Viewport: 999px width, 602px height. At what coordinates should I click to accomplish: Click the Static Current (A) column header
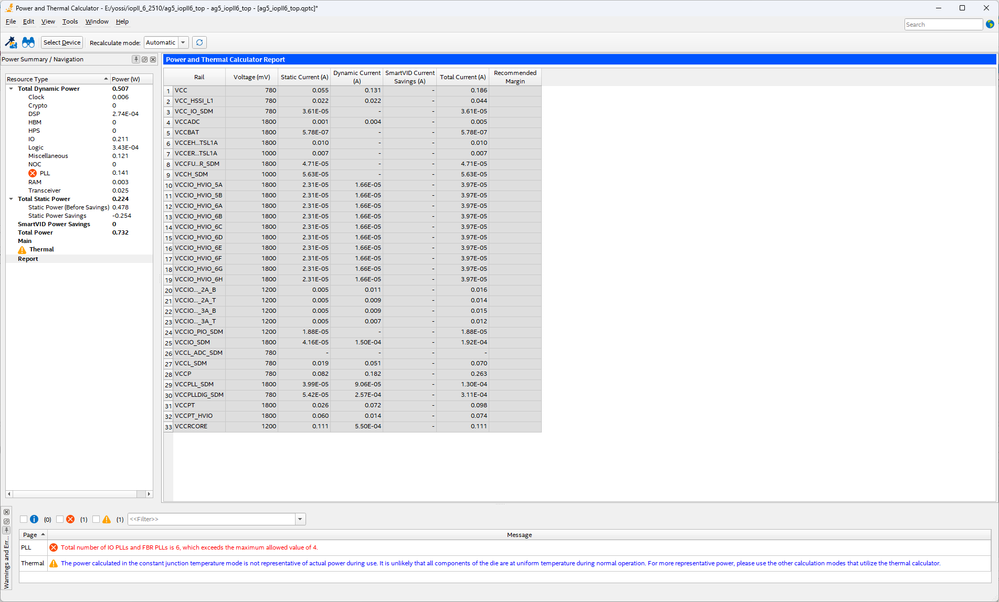tap(305, 77)
